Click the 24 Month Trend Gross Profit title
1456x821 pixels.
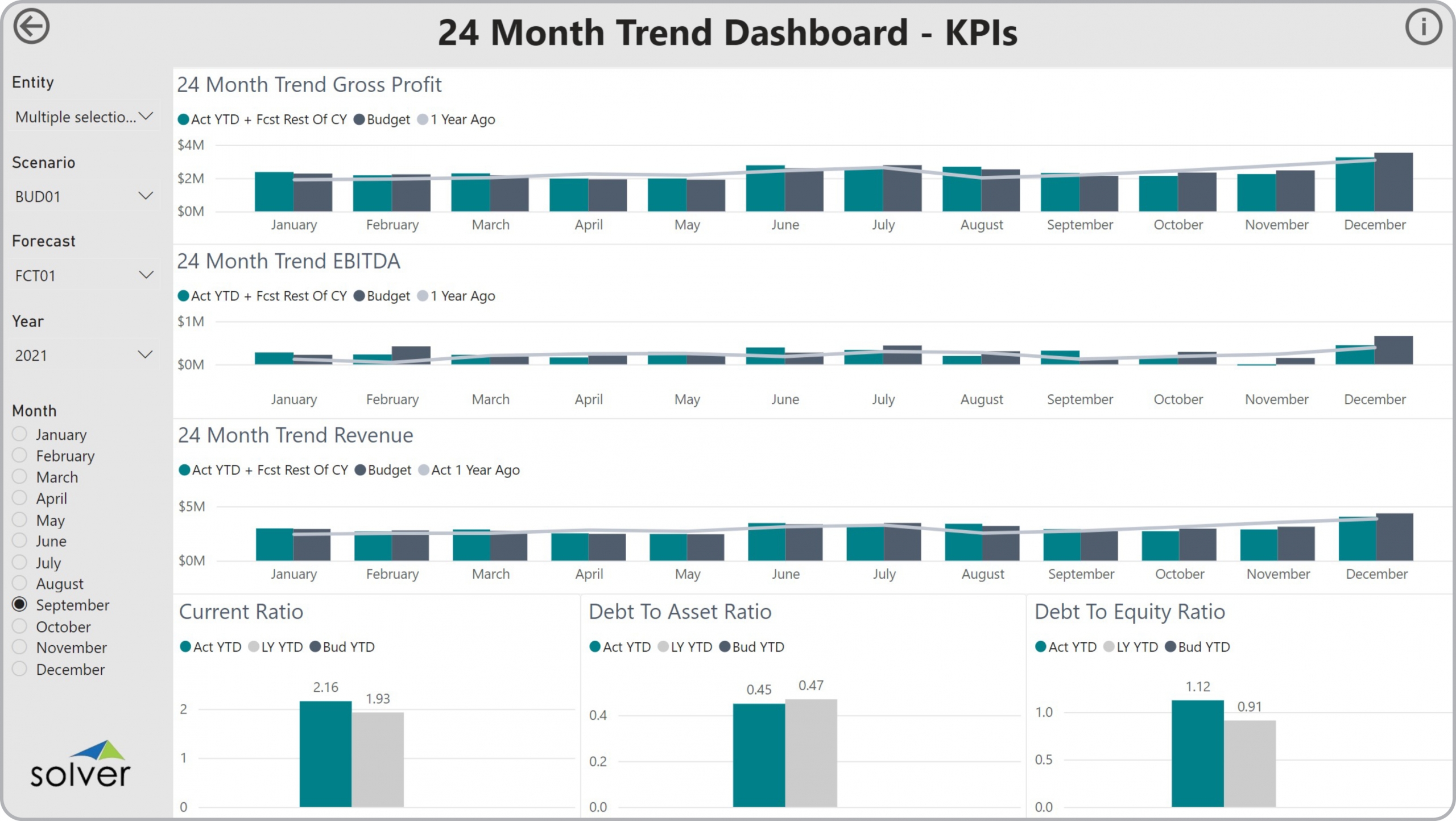pyautogui.click(x=309, y=85)
